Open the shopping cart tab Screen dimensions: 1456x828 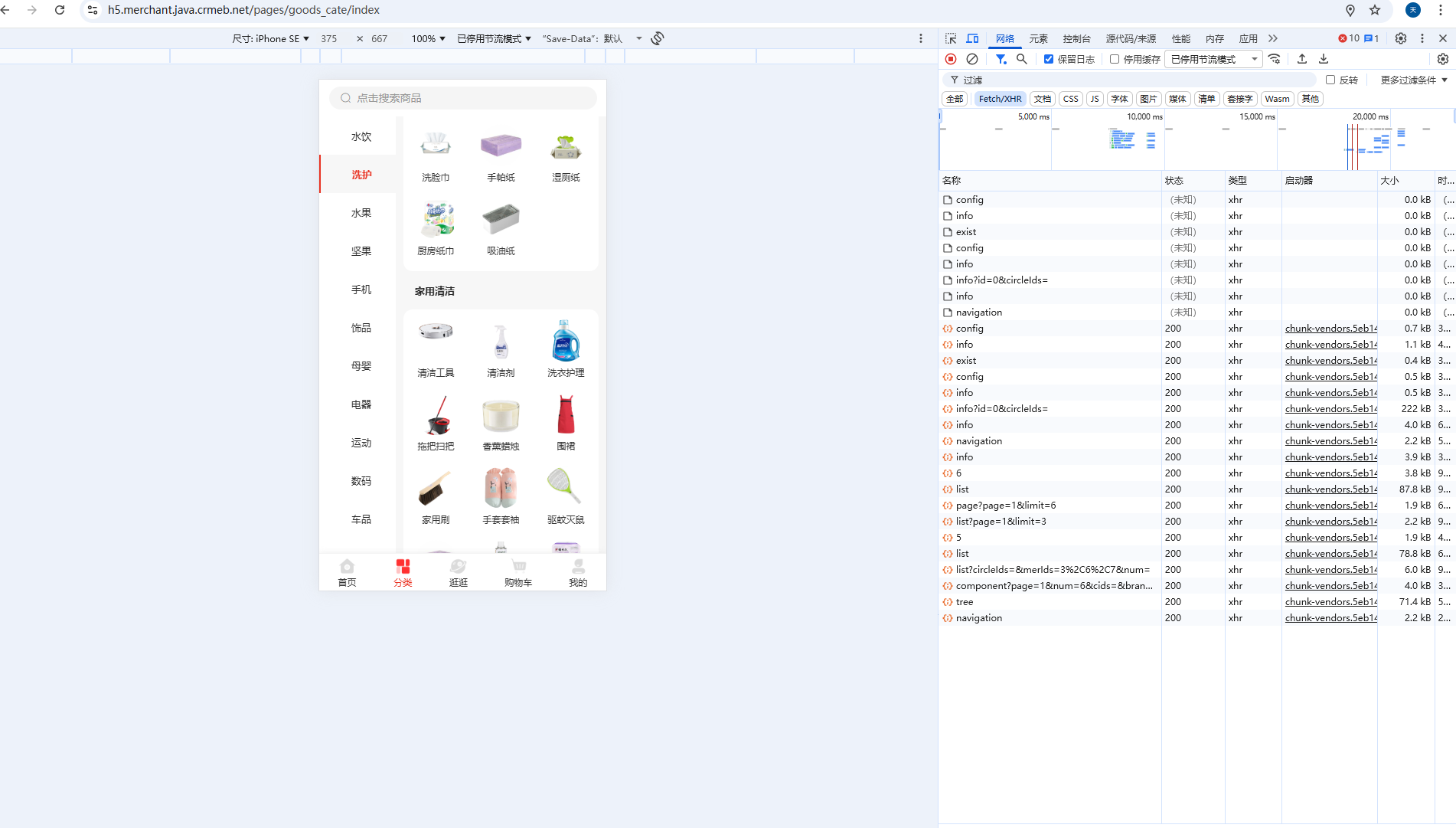(518, 572)
